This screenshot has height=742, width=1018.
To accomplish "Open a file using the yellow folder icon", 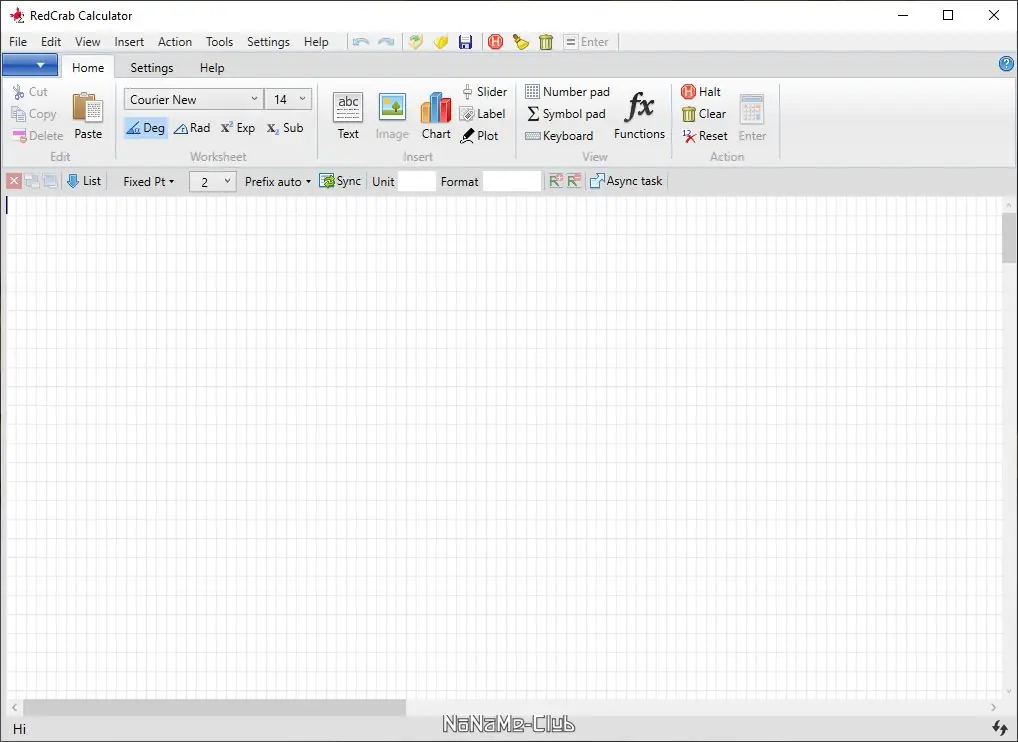I will point(441,42).
